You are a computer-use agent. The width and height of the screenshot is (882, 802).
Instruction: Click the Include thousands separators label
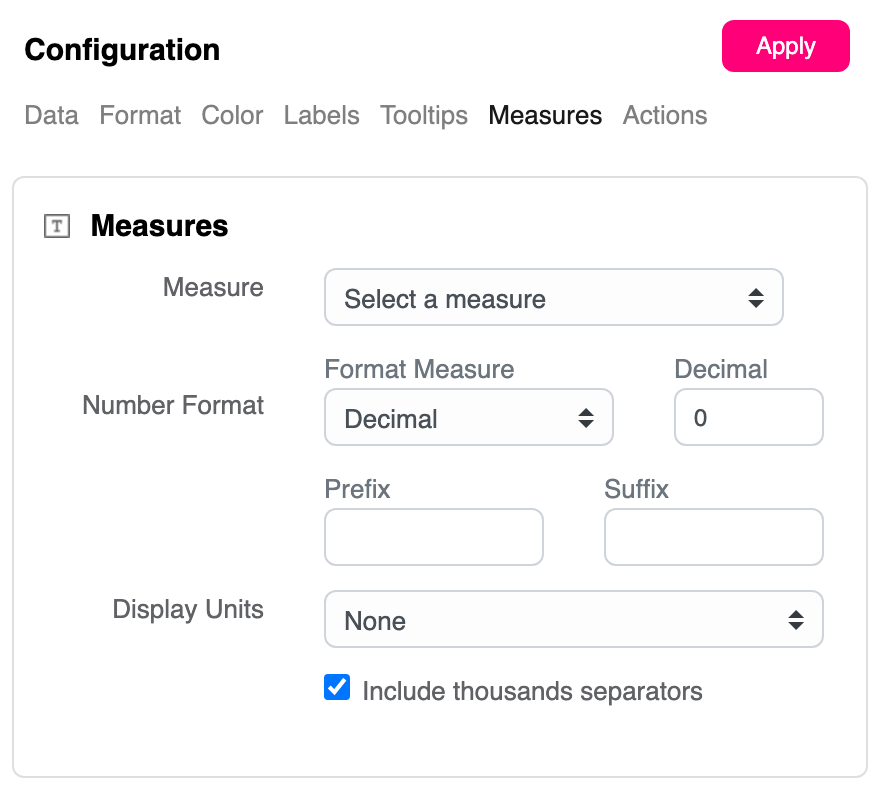(x=532, y=691)
